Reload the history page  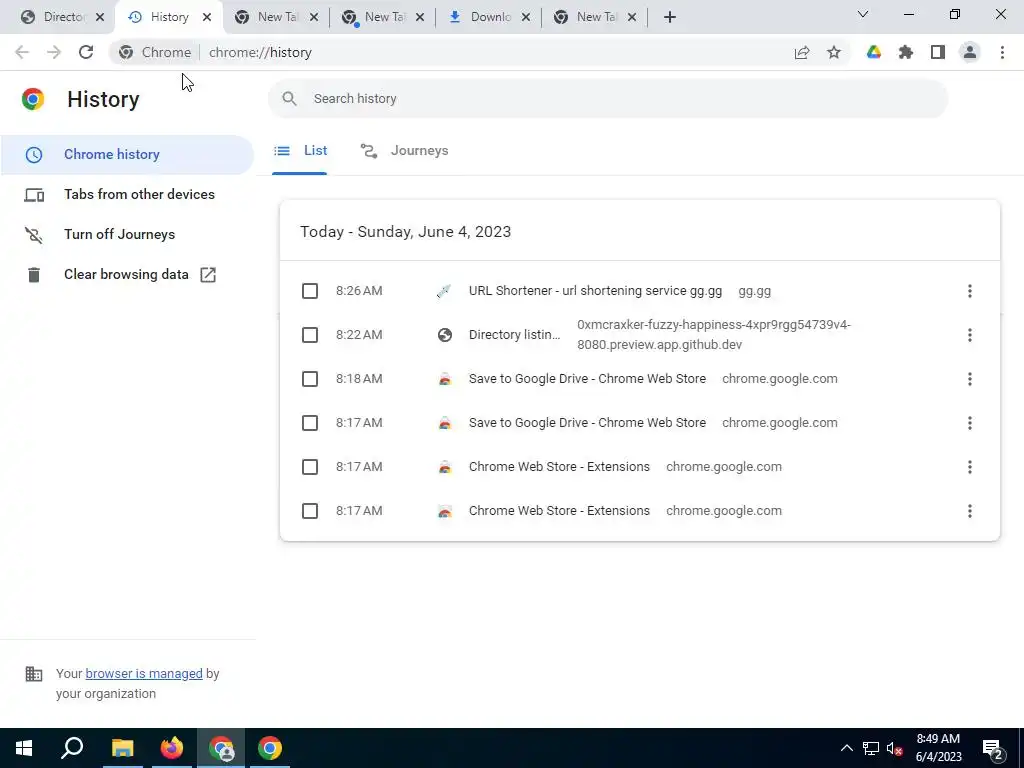tap(86, 52)
